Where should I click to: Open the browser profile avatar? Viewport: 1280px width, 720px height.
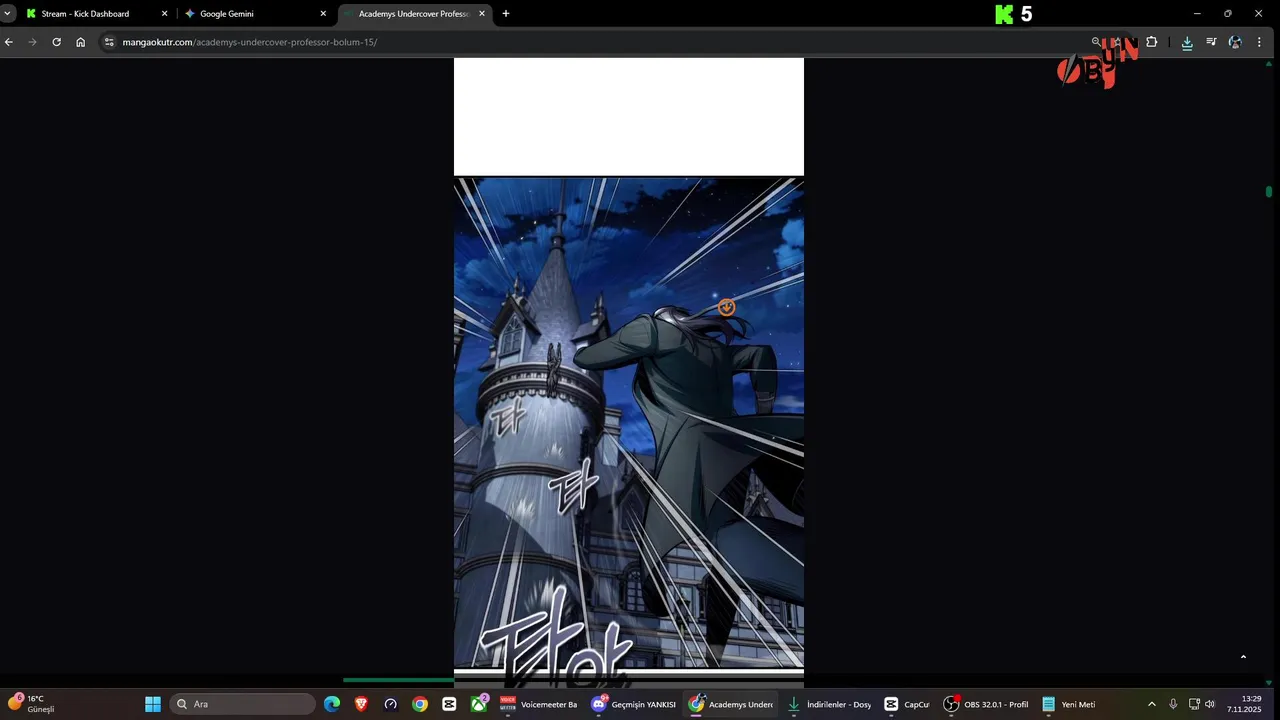pyautogui.click(x=1235, y=42)
